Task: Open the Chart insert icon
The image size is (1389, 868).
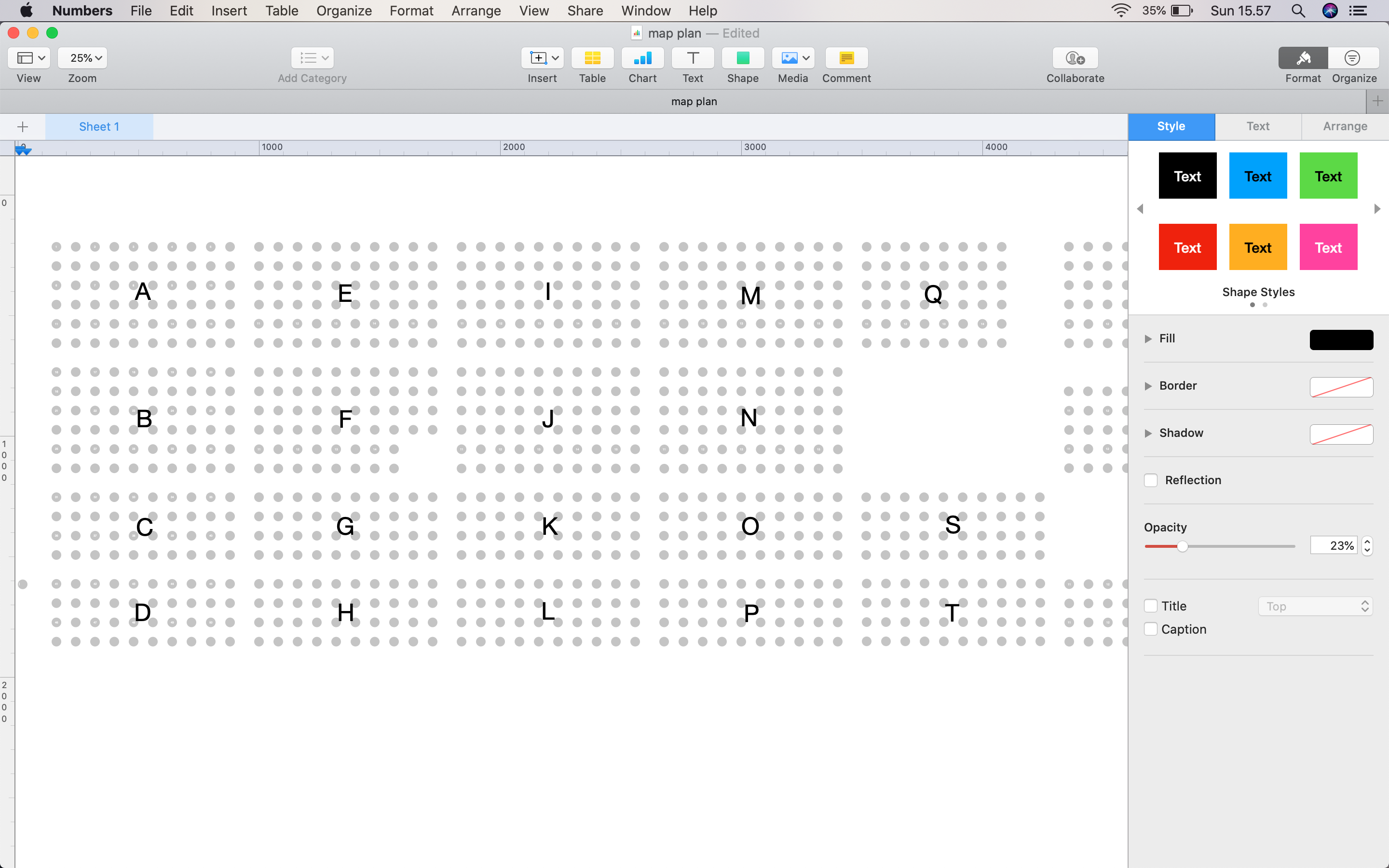Action: point(642,58)
